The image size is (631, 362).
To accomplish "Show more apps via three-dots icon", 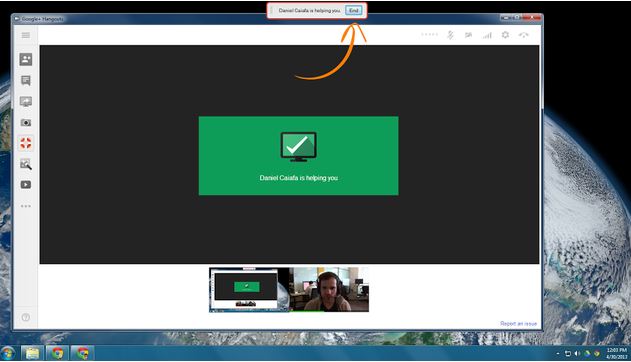I will pyautogui.click(x=26, y=206).
